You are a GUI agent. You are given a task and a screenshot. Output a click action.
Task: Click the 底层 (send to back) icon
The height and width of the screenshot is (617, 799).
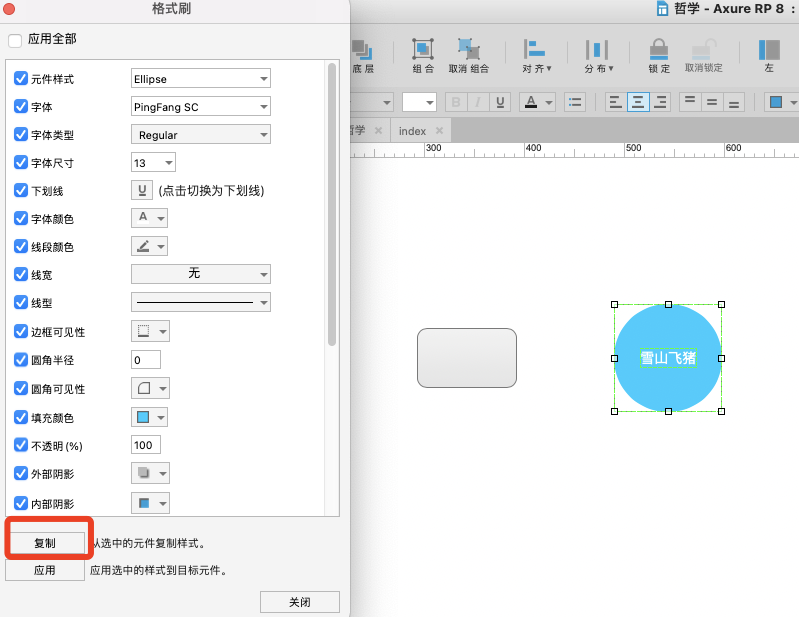click(362, 50)
